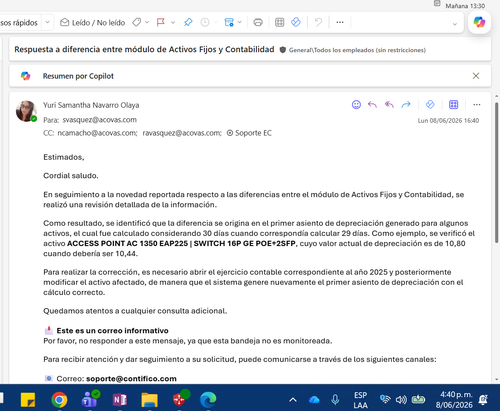500x411 pixels.
Task: Expand the categorize tag dropdown arrow
Action: click(x=147, y=22)
